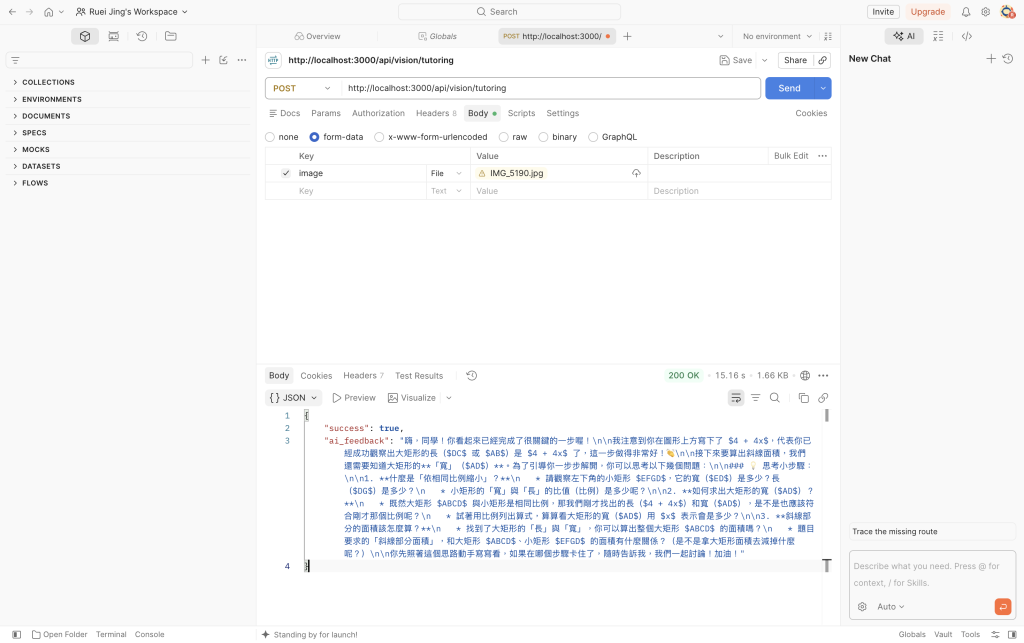Toggle word wrap in the response body

(x=736, y=398)
